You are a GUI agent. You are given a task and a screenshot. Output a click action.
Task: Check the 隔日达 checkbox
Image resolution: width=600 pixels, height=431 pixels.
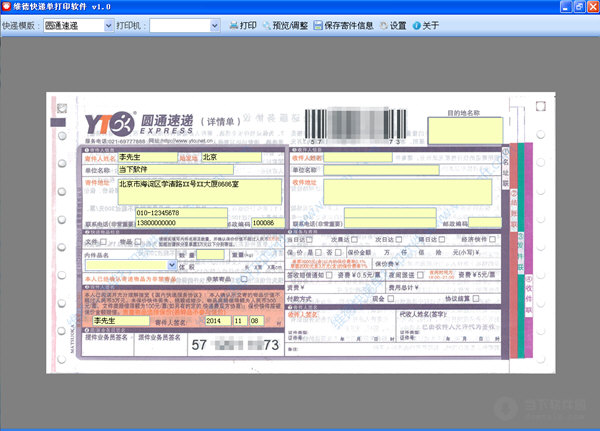[x=442, y=240]
